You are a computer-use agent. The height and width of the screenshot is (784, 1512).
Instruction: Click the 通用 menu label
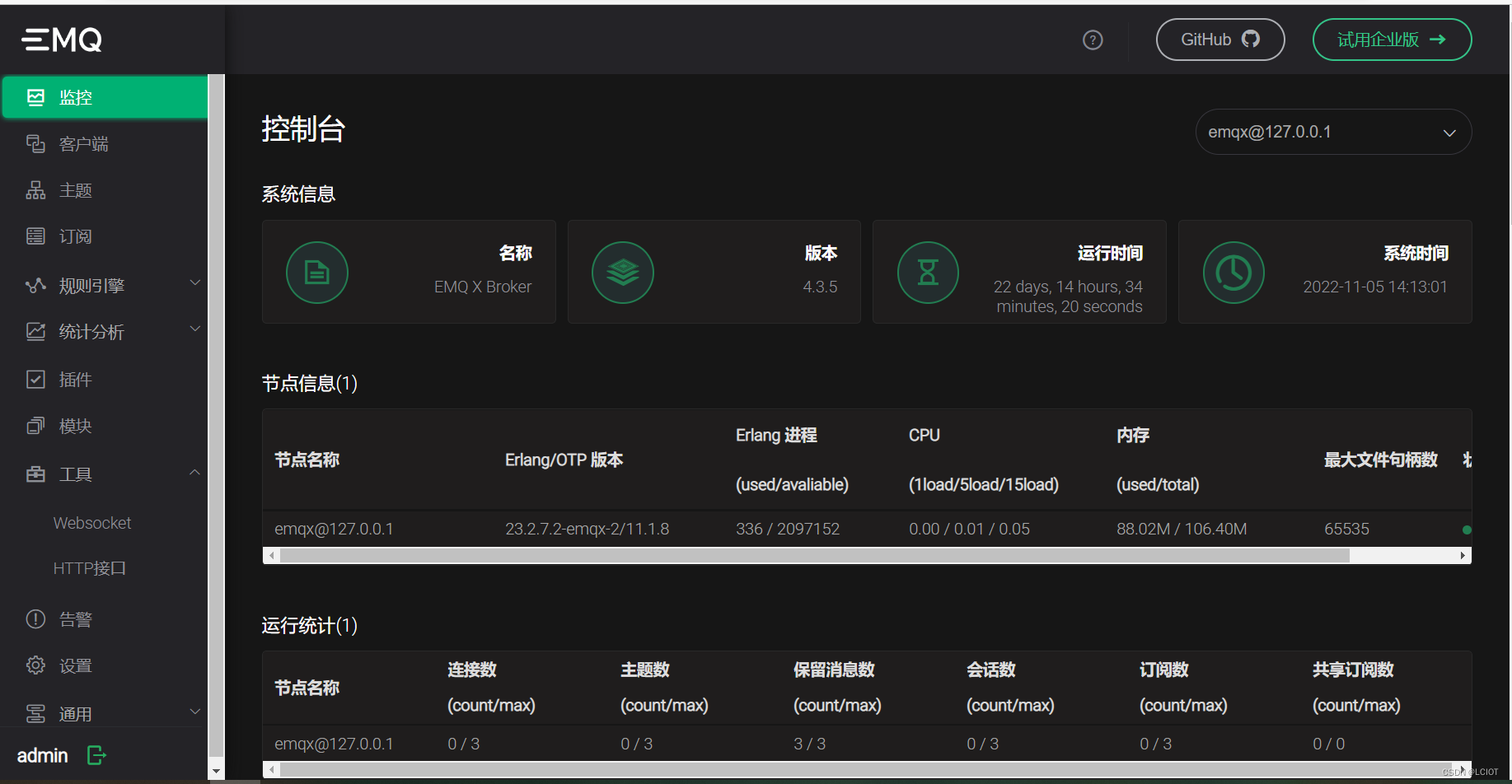click(75, 714)
